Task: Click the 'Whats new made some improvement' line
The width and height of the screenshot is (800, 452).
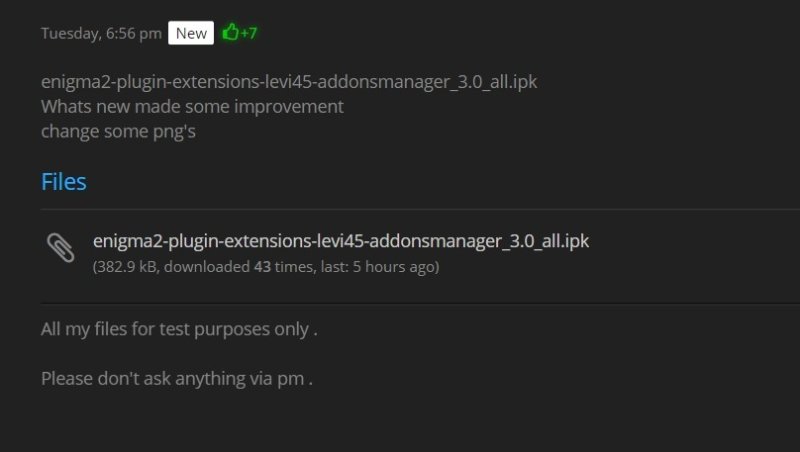Action: coord(192,107)
